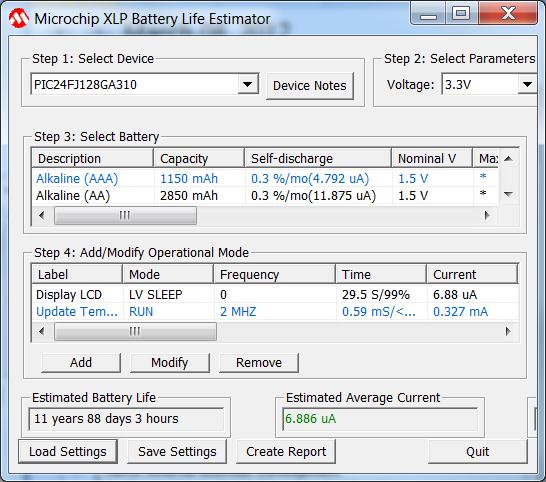
Task: Select the Display LCD mode row
Action: pyautogui.click(x=275, y=294)
